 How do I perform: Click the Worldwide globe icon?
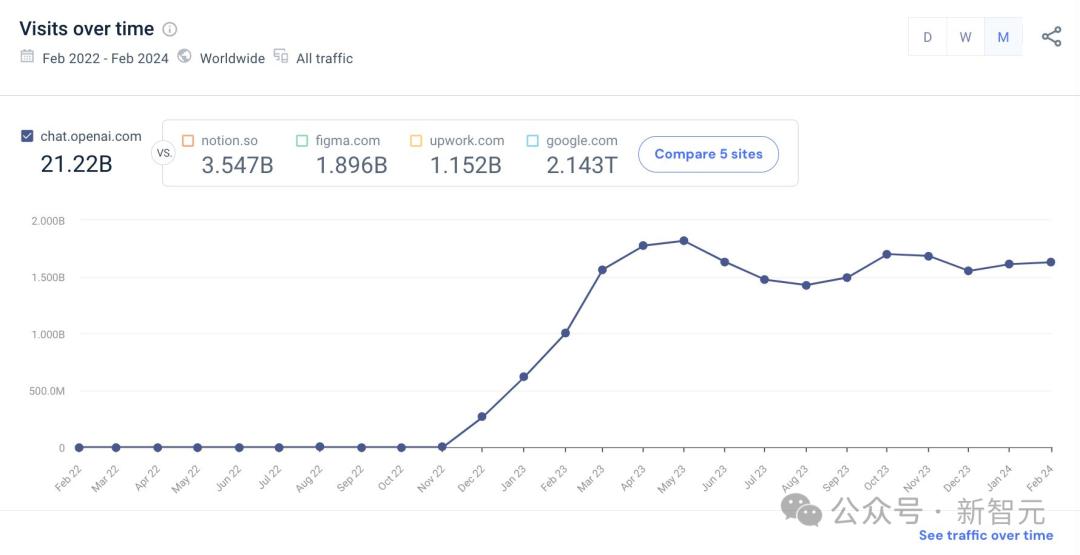pos(184,57)
